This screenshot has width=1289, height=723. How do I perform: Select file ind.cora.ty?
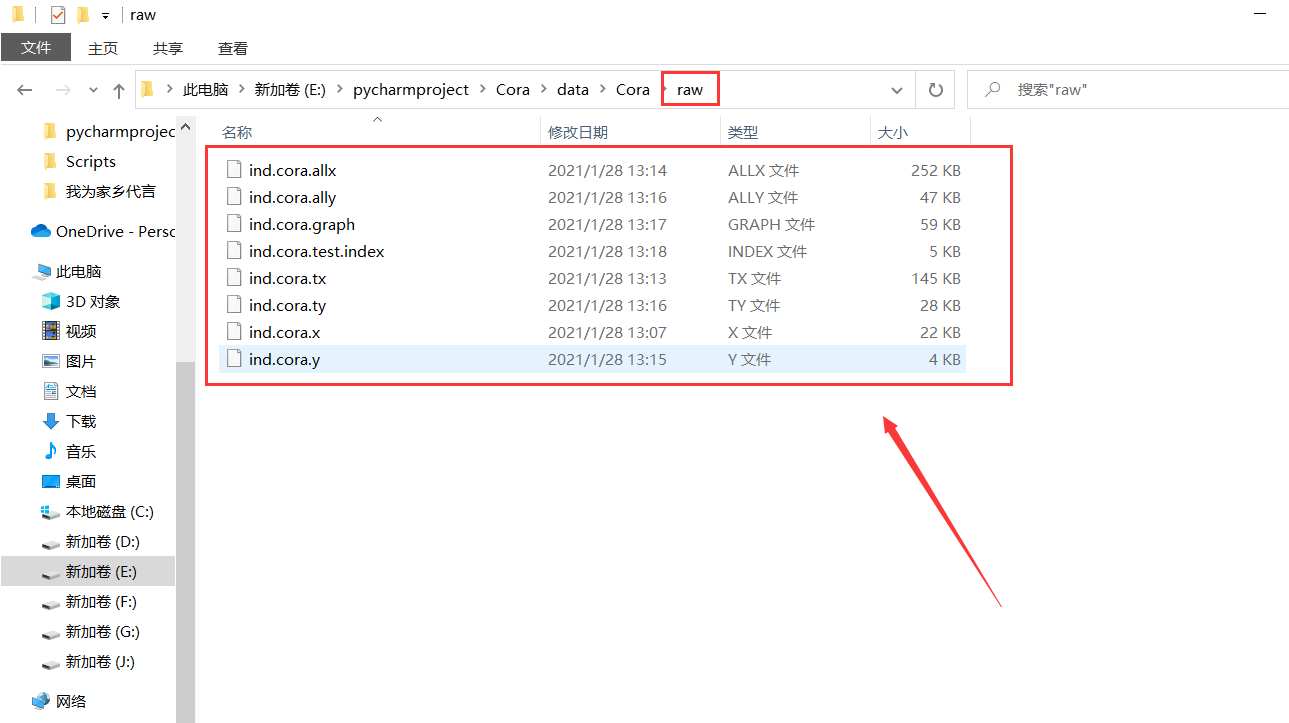(287, 306)
